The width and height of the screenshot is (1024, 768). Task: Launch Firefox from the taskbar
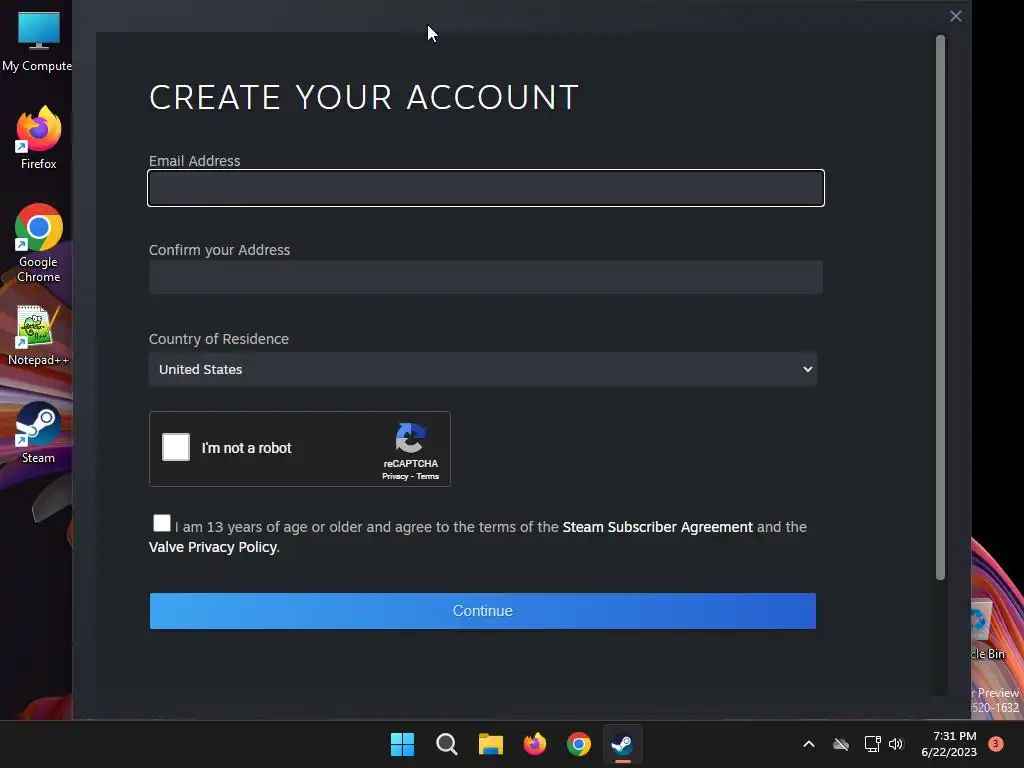click(535, 744)
